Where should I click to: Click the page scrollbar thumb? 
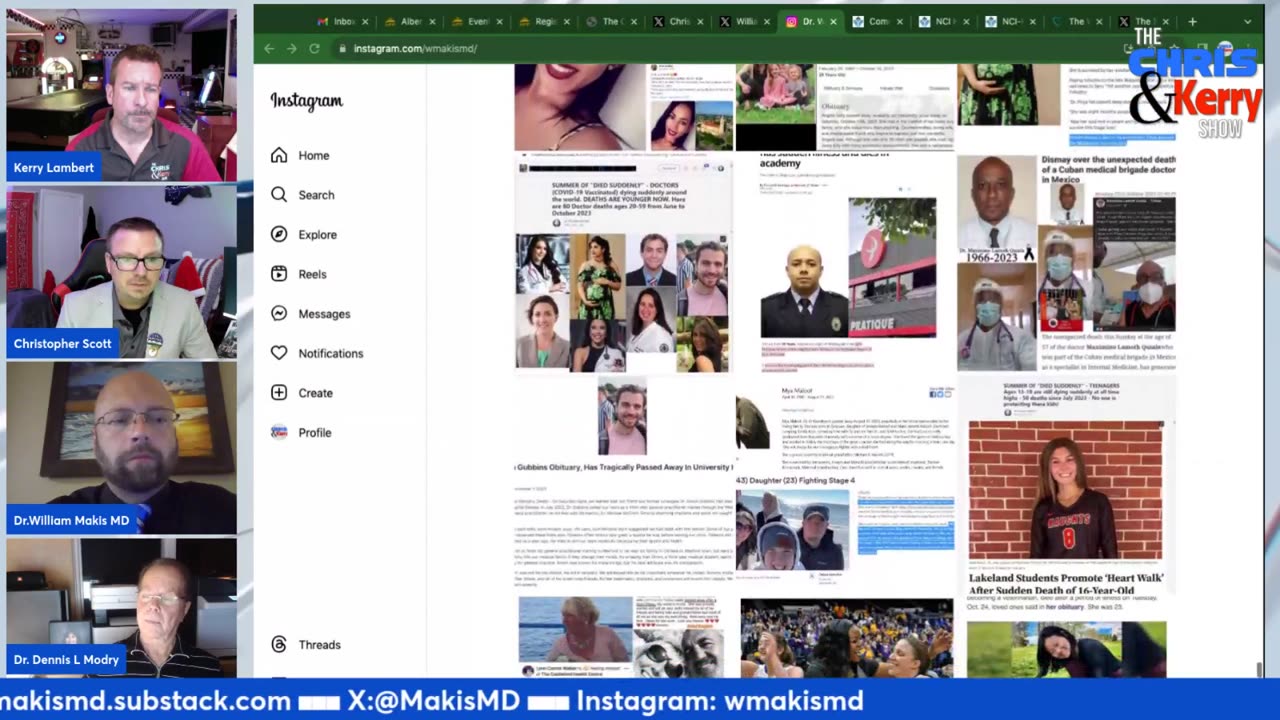[x=1258, y=669]
